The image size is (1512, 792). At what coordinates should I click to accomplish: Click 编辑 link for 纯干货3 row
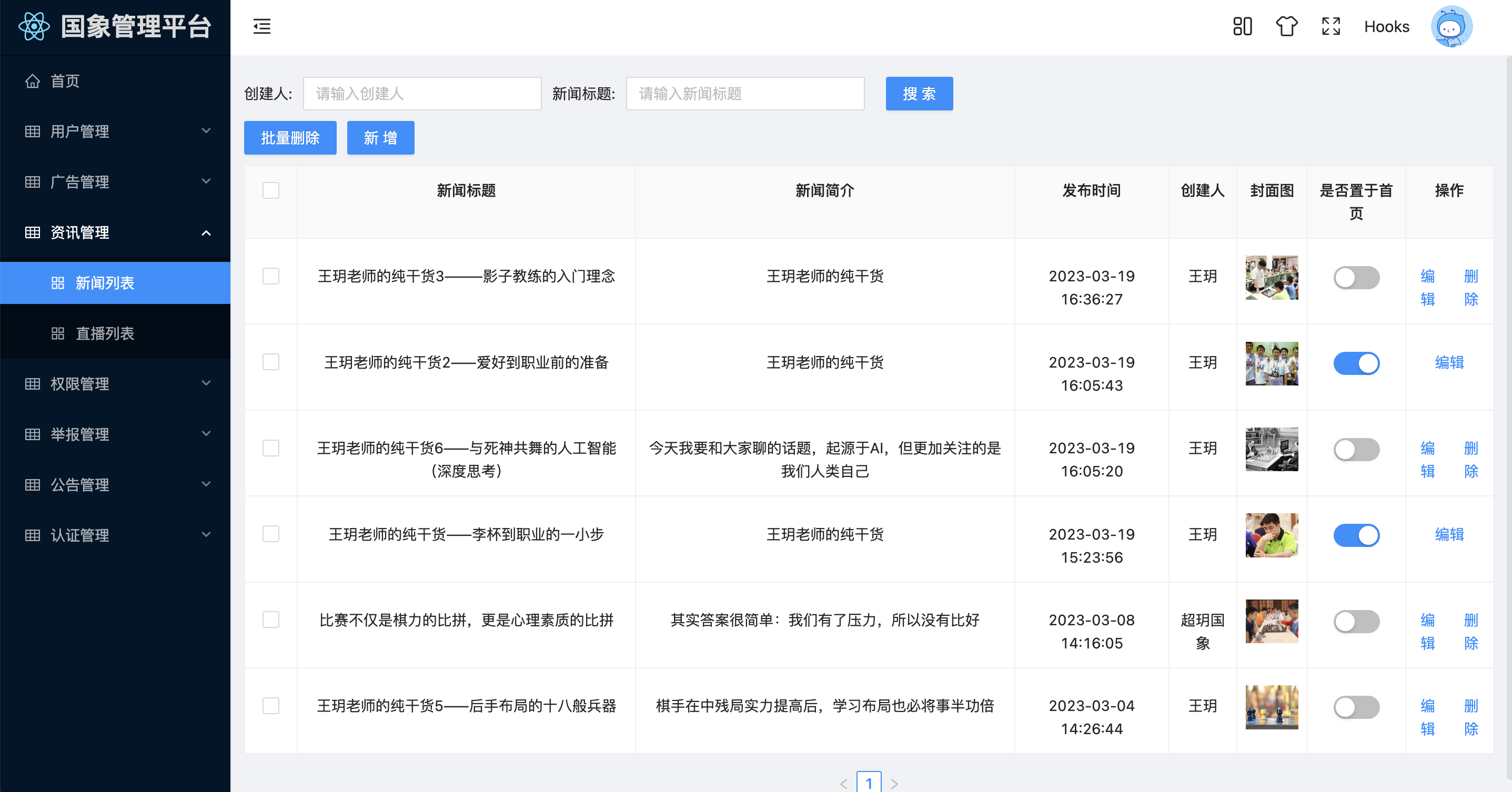[x=1427, y=288]
